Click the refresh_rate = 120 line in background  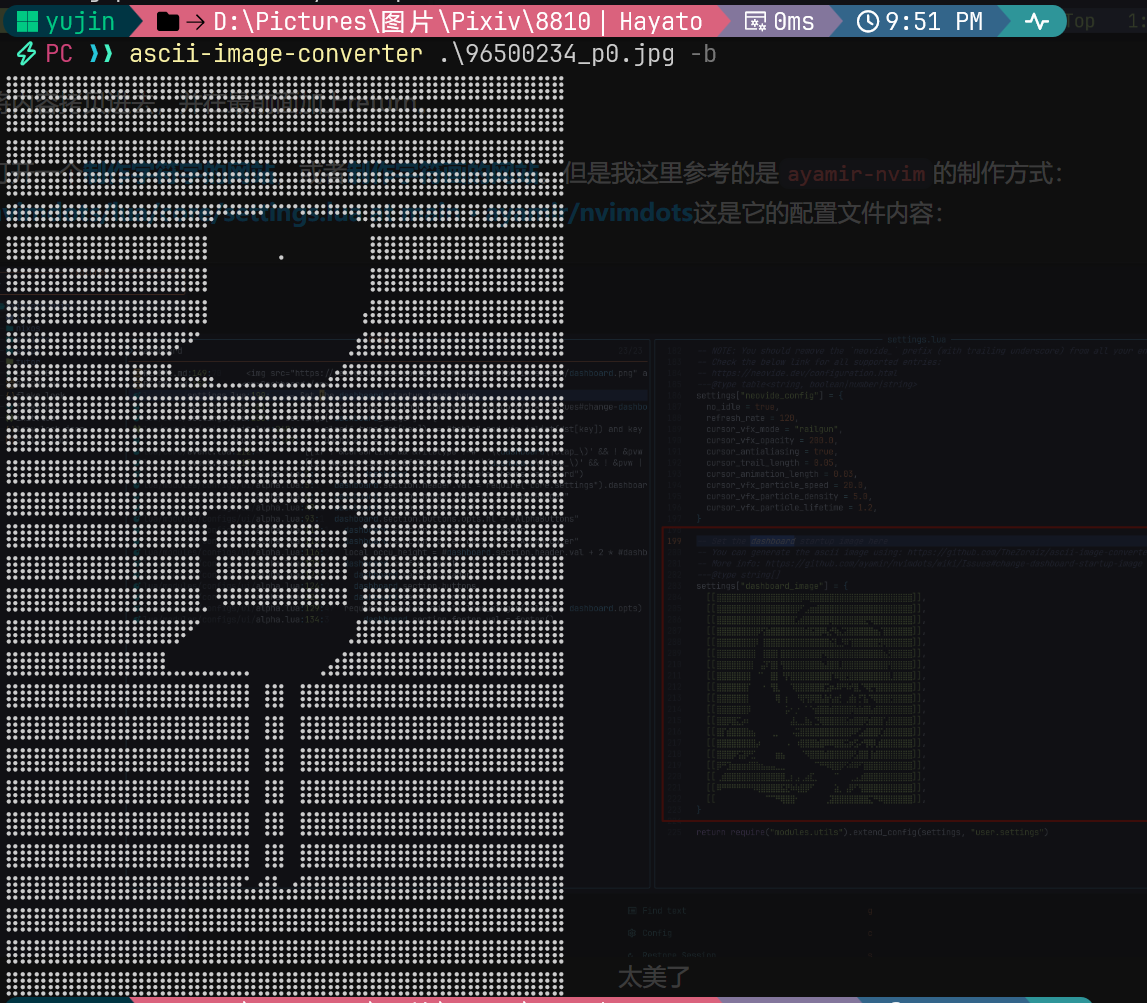click(x=751, y=418)
